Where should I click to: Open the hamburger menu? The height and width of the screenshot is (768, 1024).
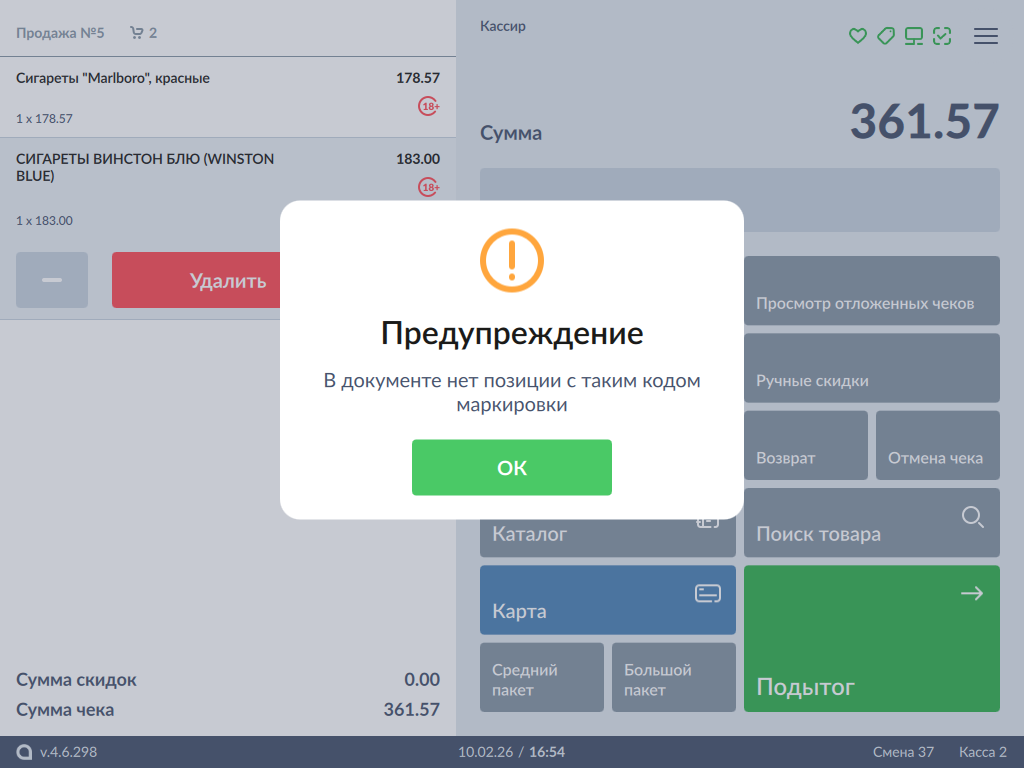(986, 36)
